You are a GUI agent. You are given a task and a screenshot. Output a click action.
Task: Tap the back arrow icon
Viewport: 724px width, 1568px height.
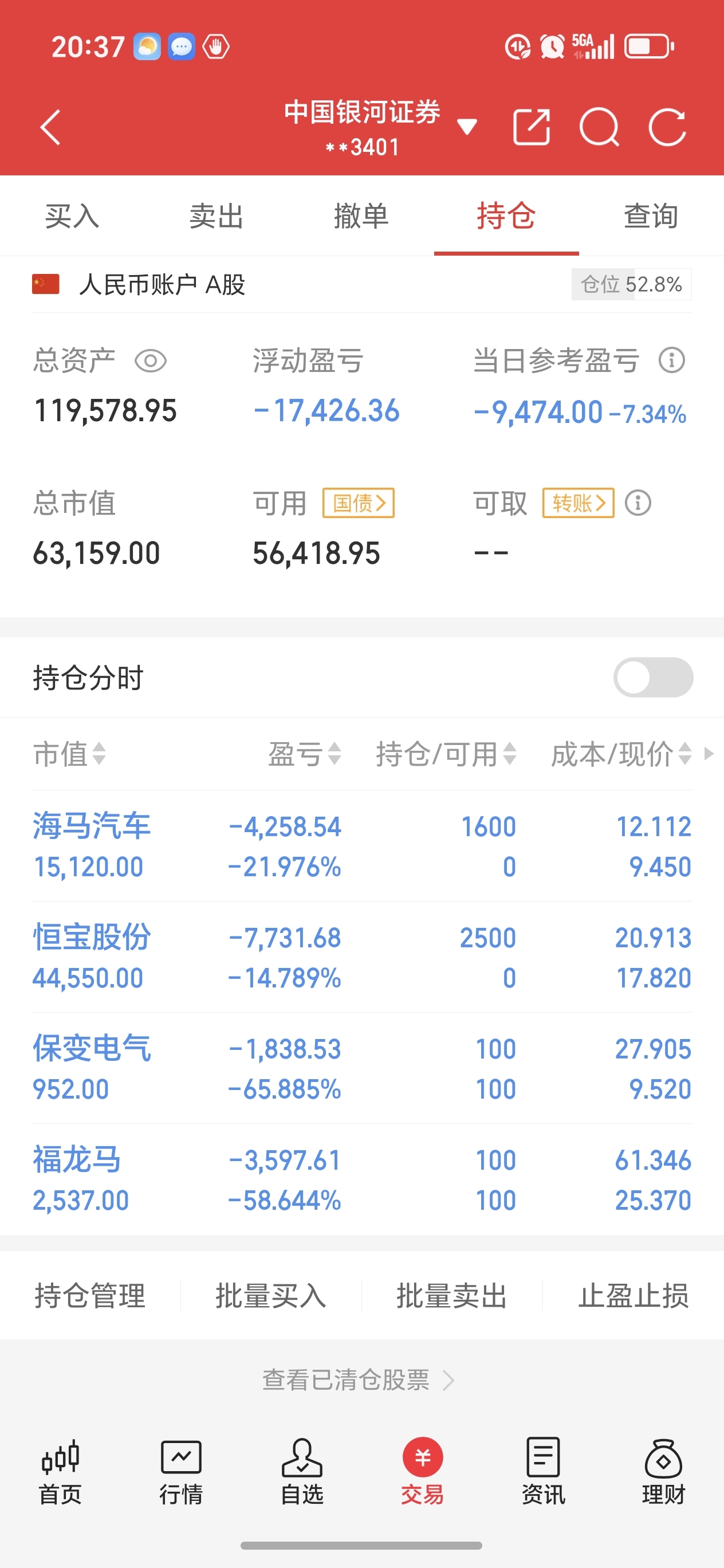tap(51, 127)
